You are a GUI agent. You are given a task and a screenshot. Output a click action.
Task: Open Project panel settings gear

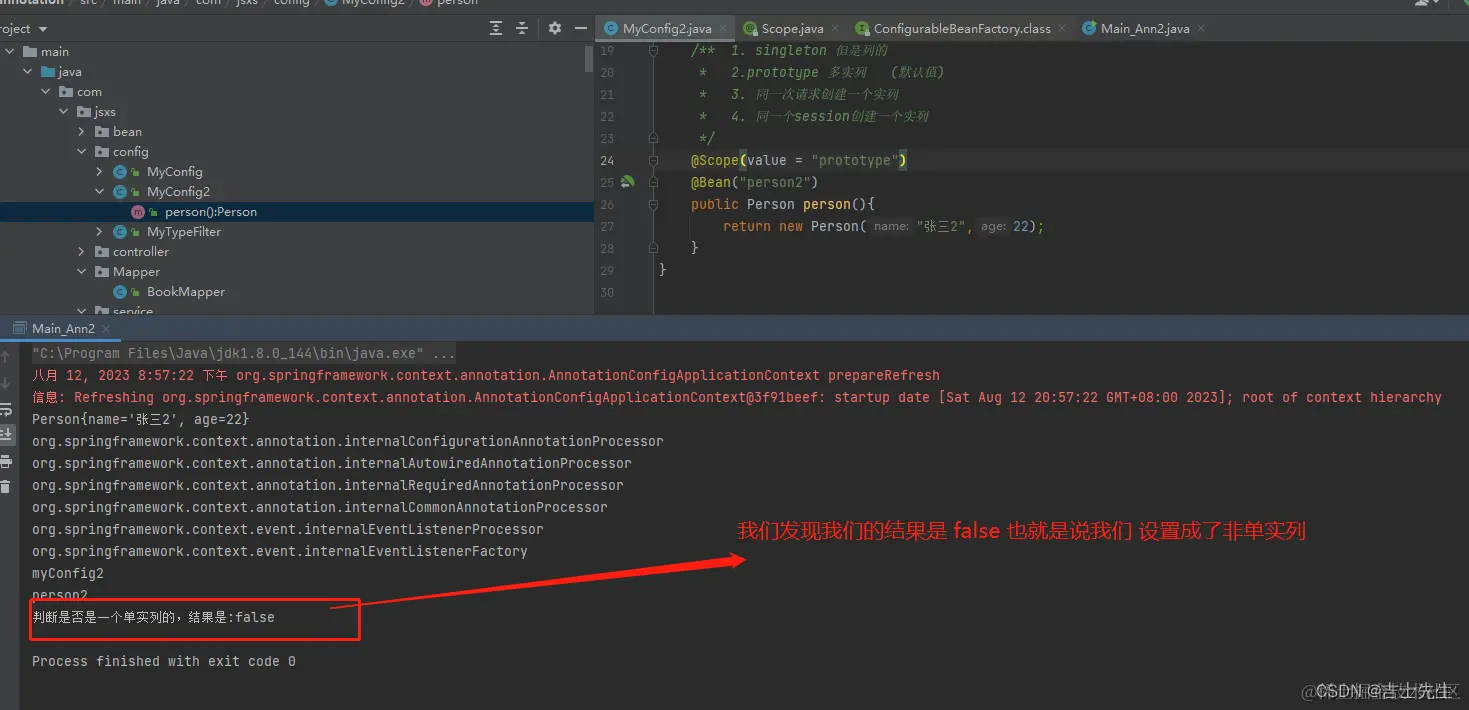point(555,29)
